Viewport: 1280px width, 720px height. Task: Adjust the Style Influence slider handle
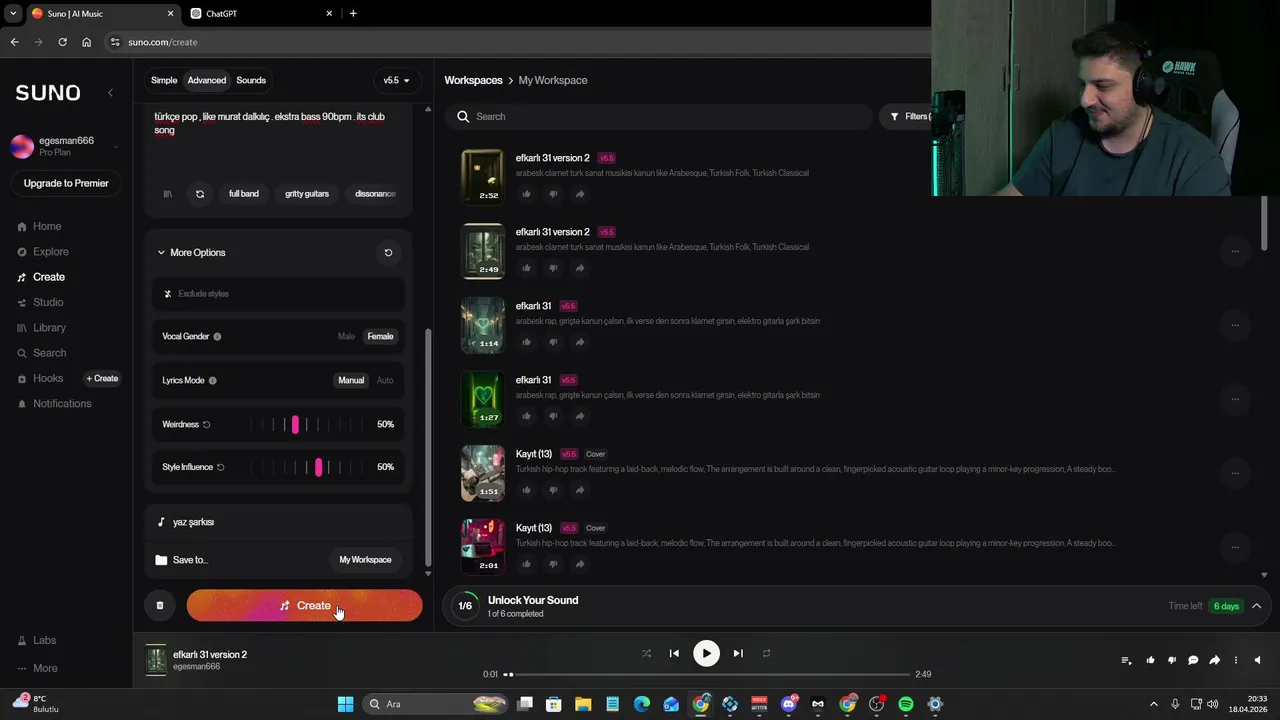[319, 467]
